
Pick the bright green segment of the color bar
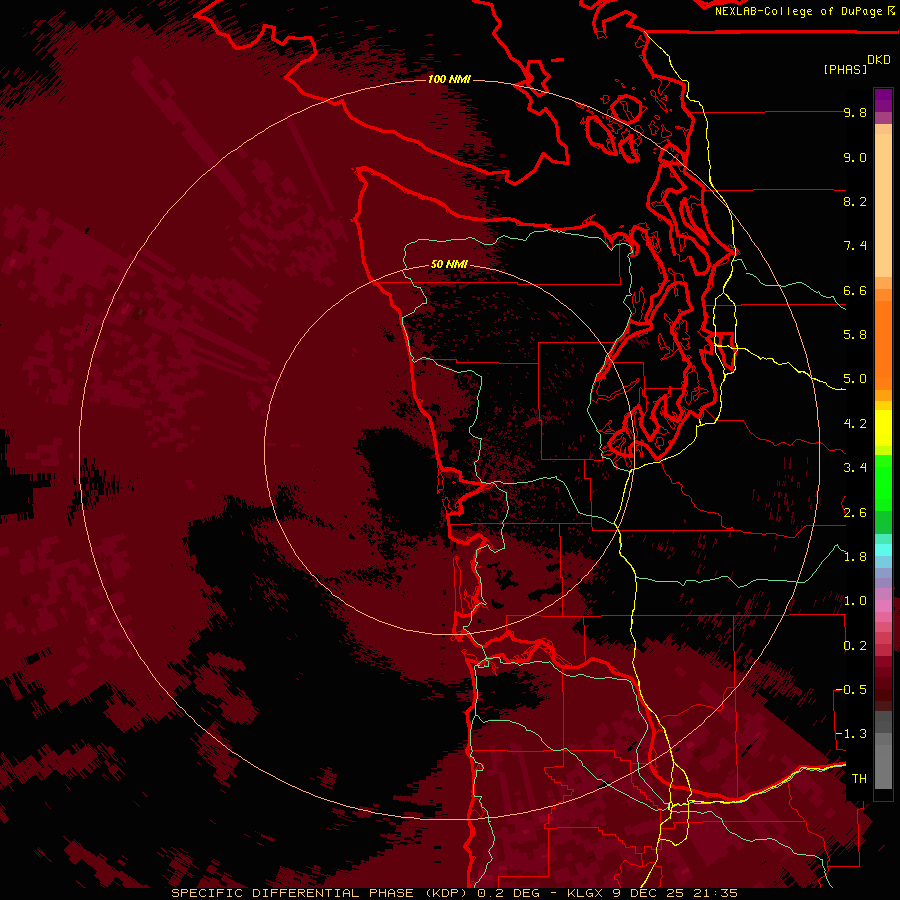883,482
